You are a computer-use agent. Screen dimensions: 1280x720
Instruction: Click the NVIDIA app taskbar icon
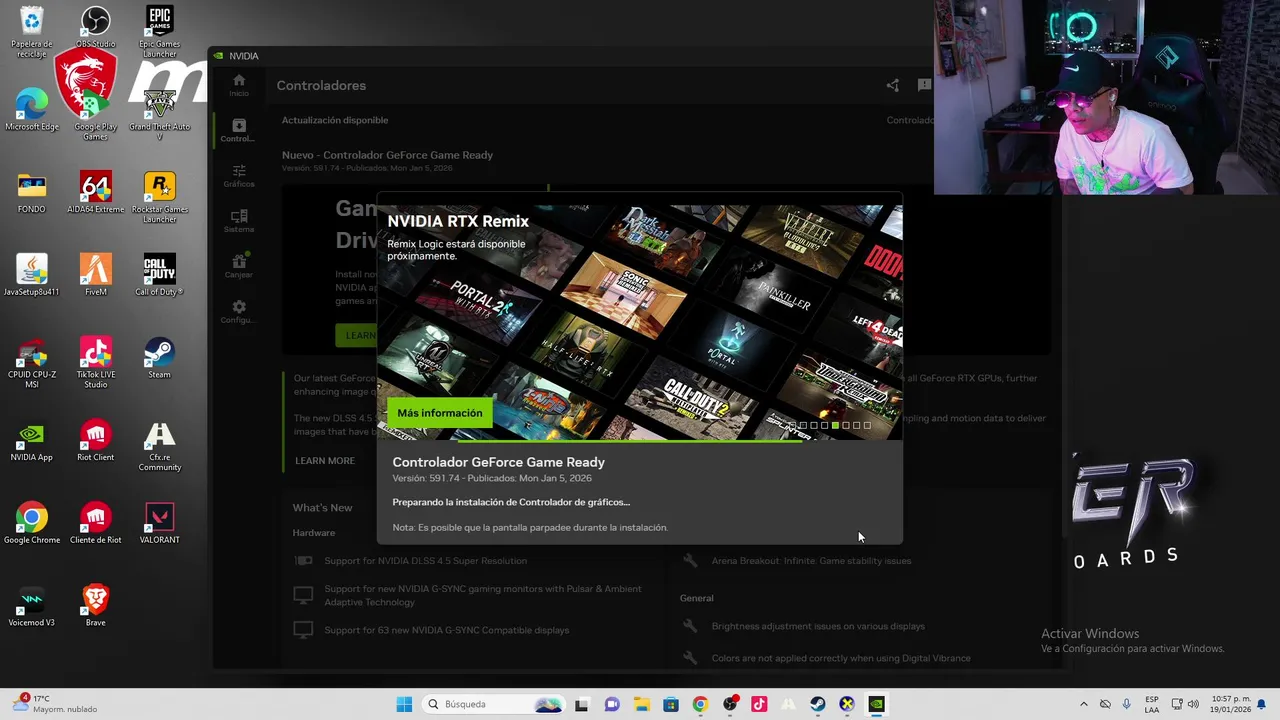877,704
